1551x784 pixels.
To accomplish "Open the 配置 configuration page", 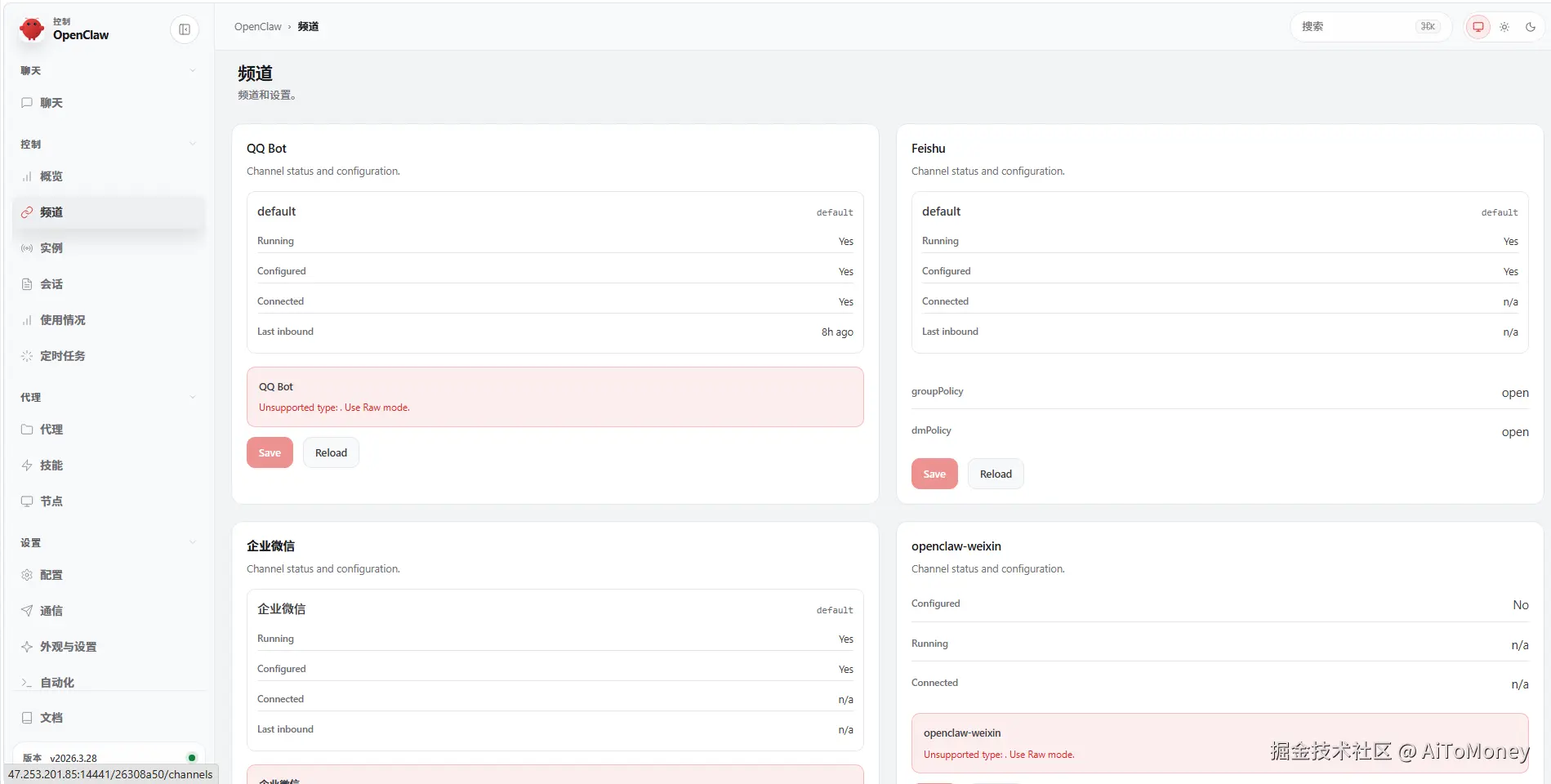I will pyautogui.click(x=109, y=575).
